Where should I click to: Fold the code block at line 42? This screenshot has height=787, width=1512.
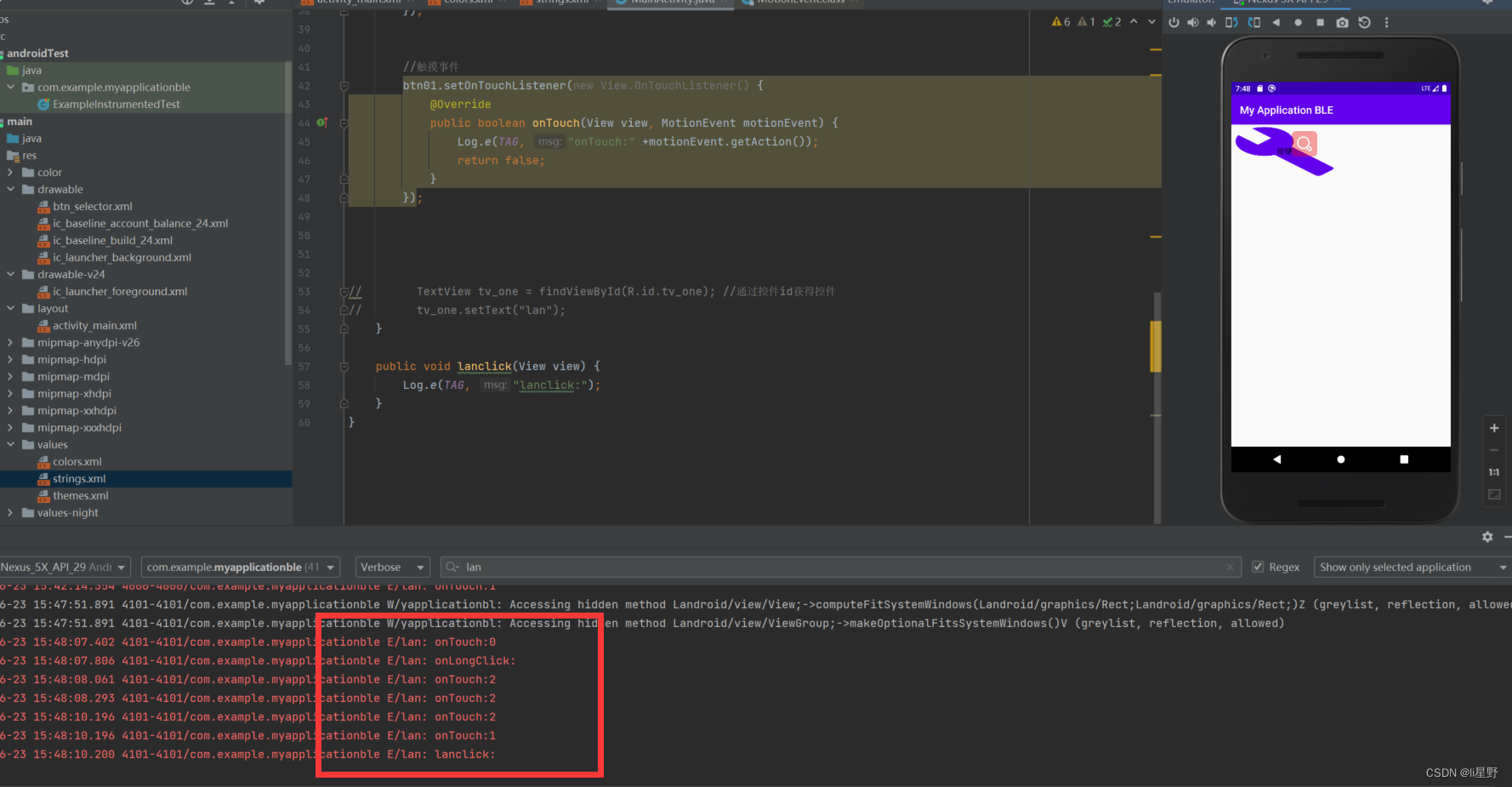(x=344, y=86)
